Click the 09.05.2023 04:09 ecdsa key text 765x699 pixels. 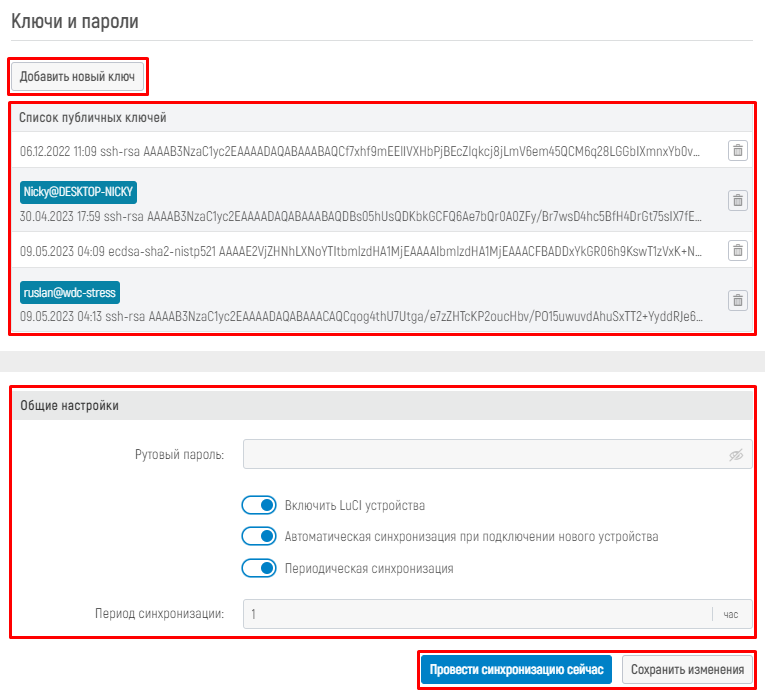pyautogui.click(x=360, y=250)
